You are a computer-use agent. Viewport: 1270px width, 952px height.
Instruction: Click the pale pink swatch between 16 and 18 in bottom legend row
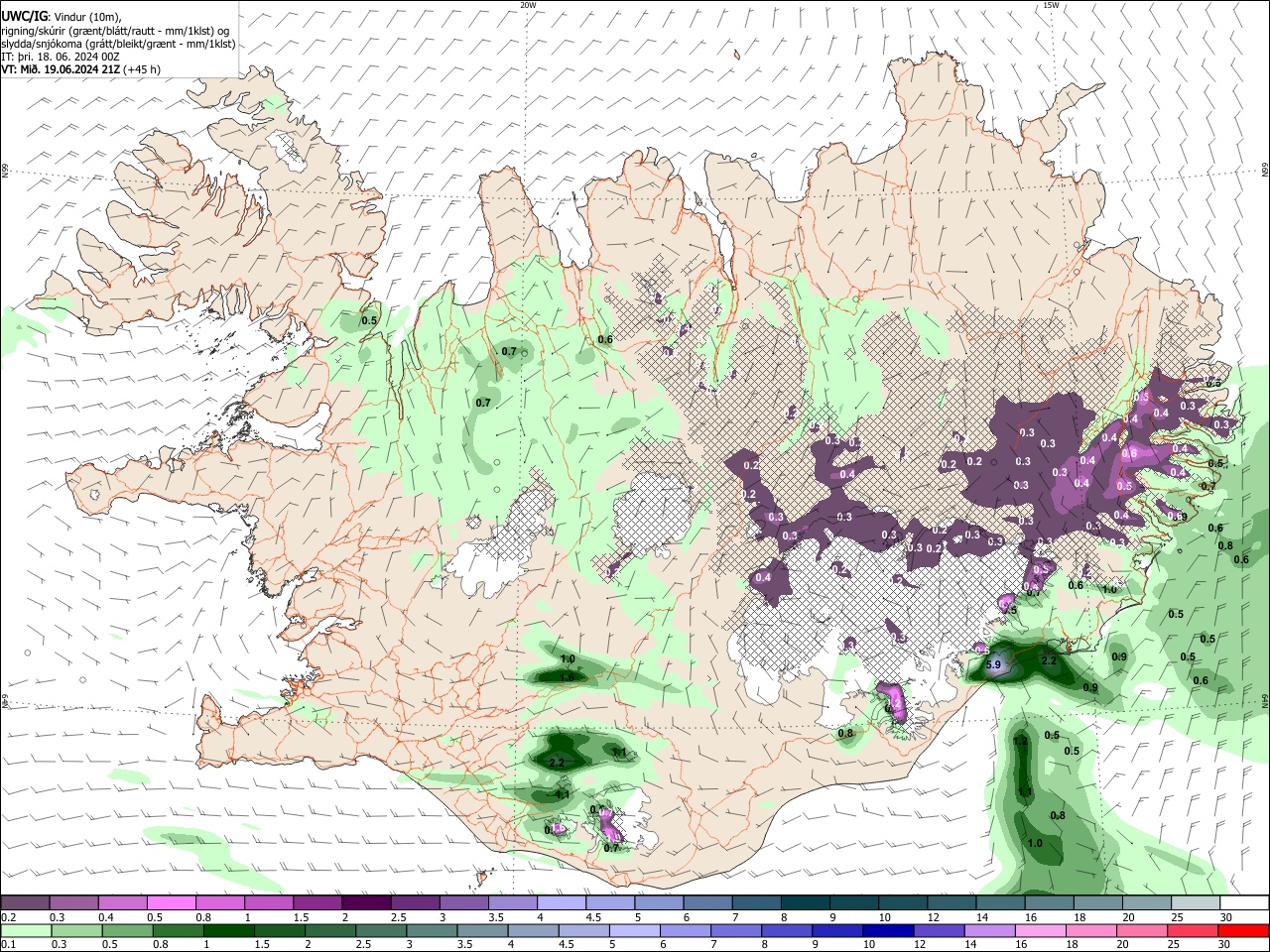(x=1040, y=930)
